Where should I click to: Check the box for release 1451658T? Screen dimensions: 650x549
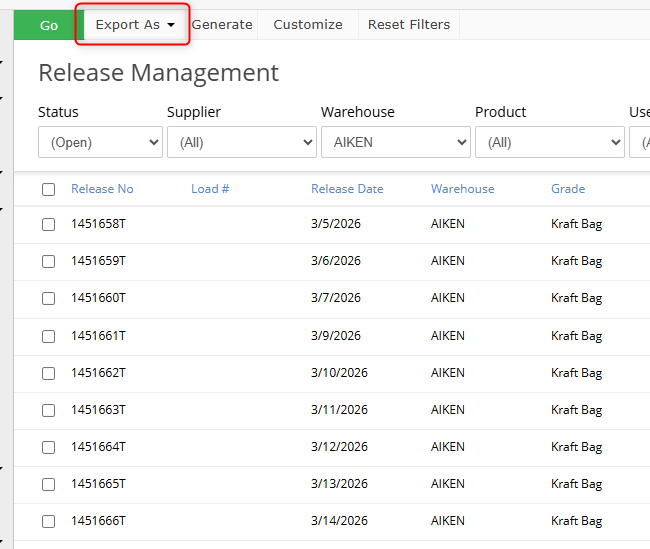tap(48, 224)
